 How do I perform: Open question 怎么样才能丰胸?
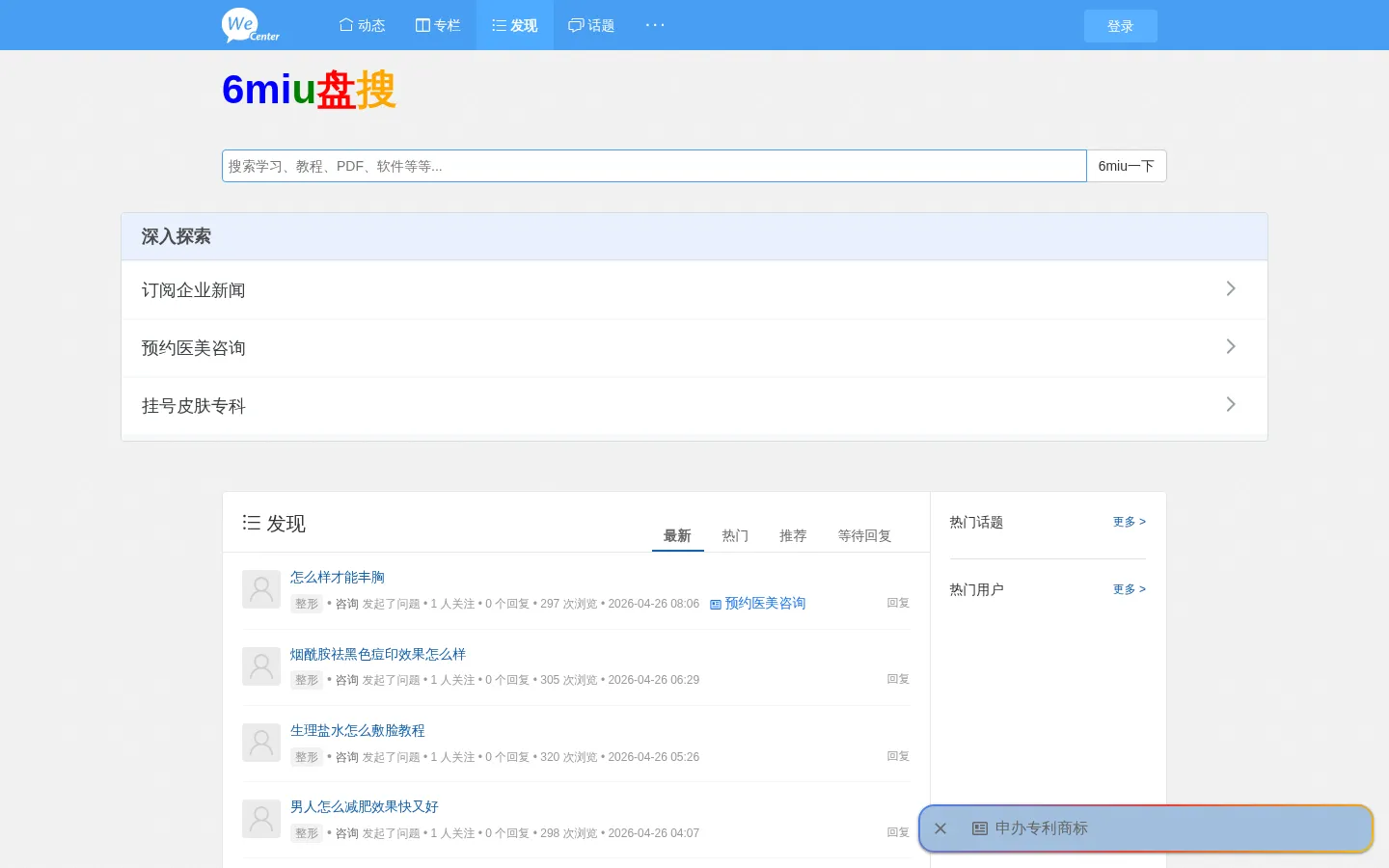point(338,577)
